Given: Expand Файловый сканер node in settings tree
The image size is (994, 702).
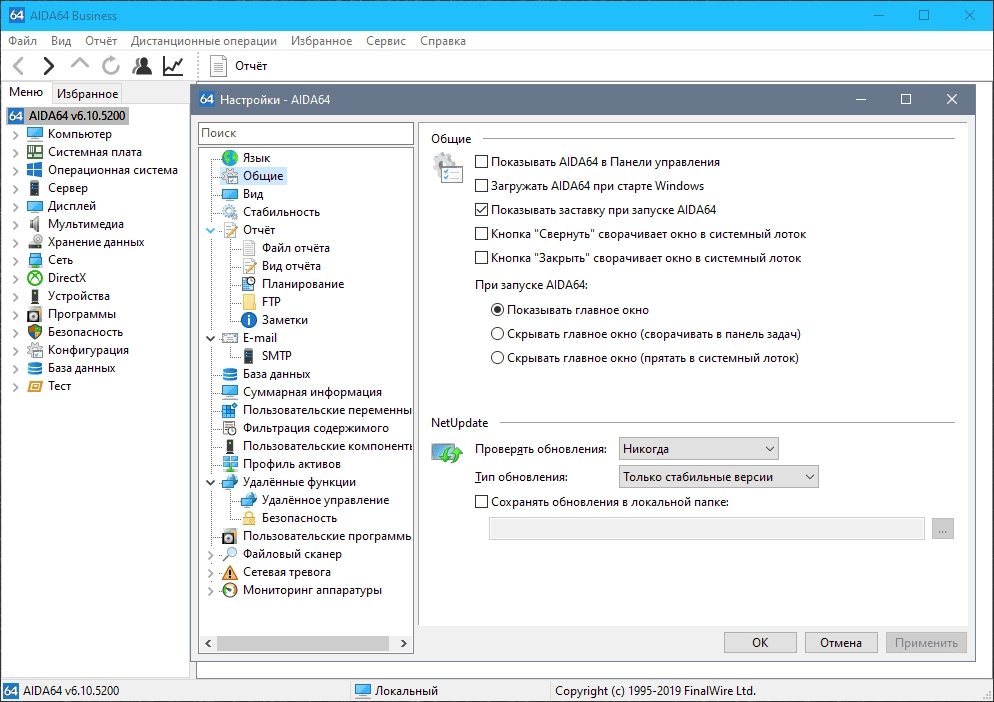Looking at the screenshot, I should pos(211,554).
